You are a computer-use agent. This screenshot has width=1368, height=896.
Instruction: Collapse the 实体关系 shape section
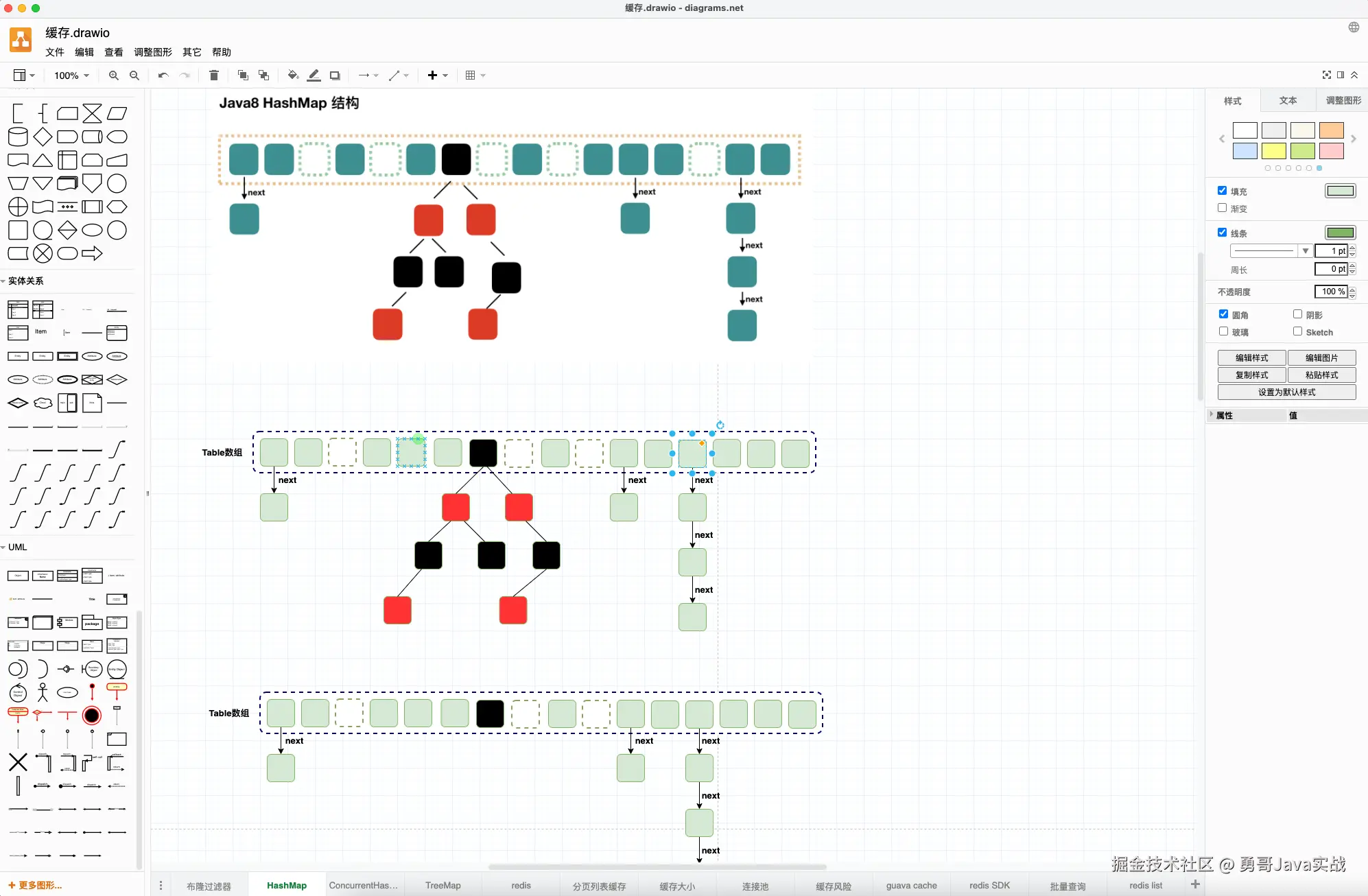click(25, 281)
